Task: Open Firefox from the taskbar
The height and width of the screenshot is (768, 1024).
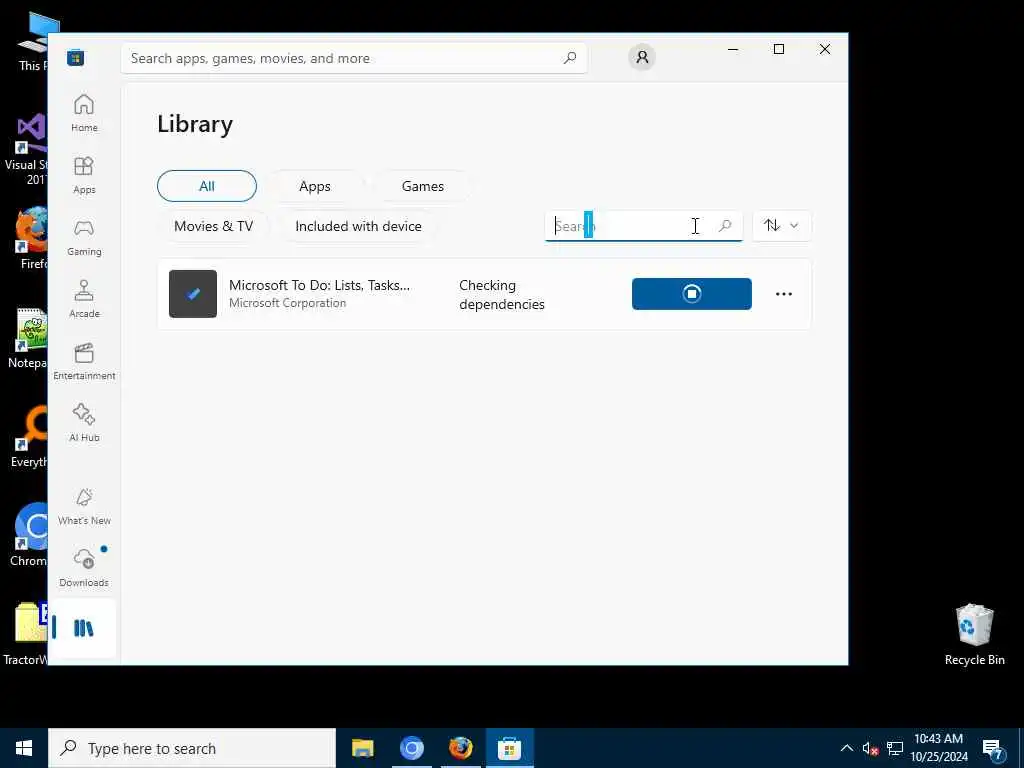Action: [x=460, y=748]
